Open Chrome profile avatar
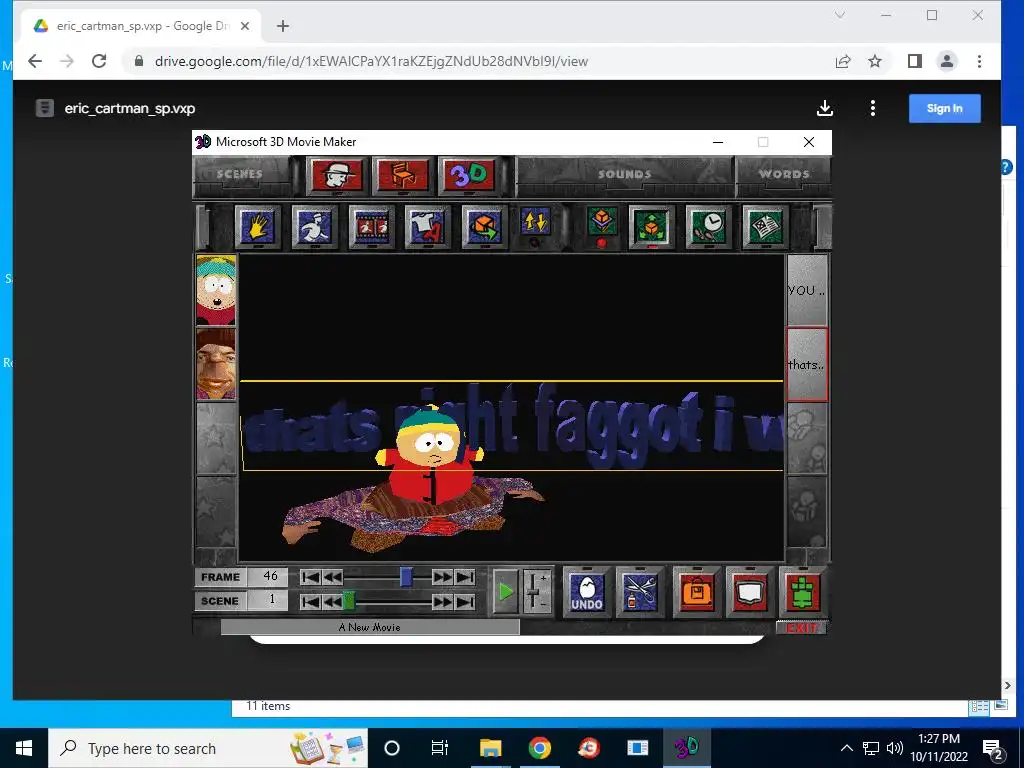The height and width of the screenshot is (768, 1024). coord(946,61)
